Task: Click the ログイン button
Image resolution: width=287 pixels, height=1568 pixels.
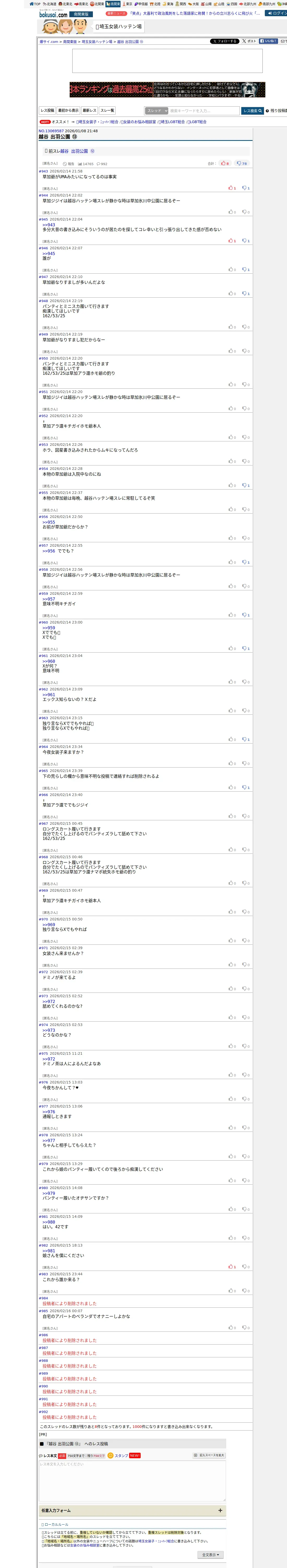Action: [277, 13]
